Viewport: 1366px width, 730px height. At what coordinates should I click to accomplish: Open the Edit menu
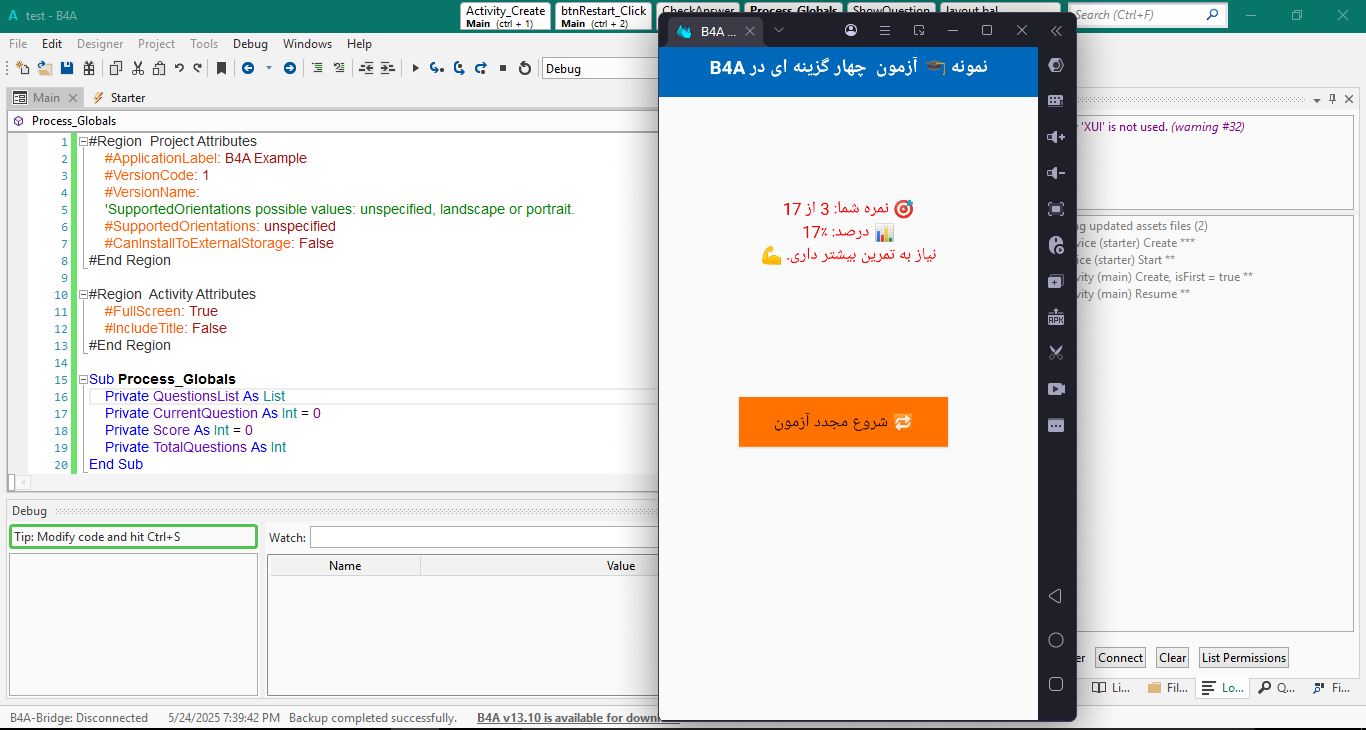[x=52, y=44]
